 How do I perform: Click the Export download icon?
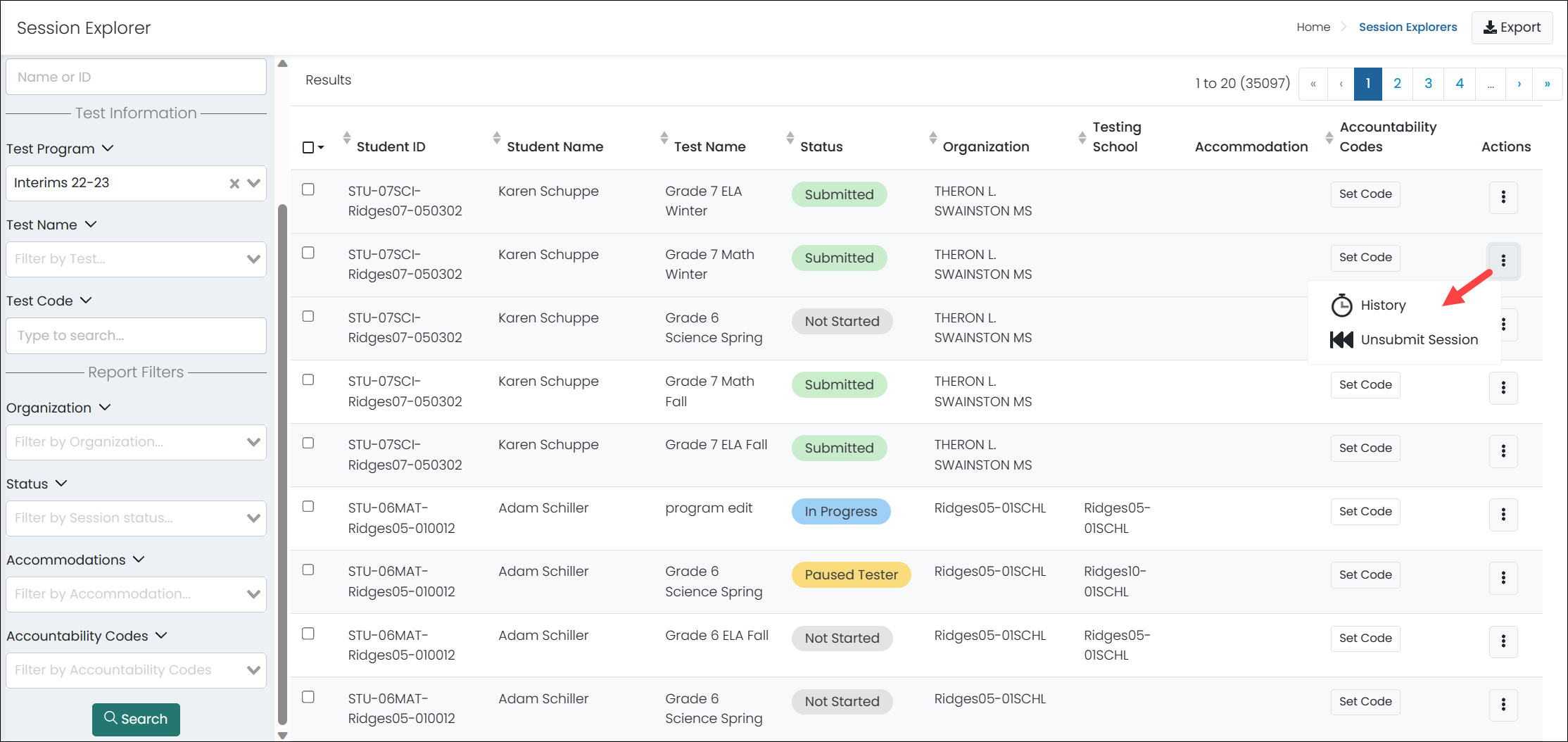click(1490, 27)
